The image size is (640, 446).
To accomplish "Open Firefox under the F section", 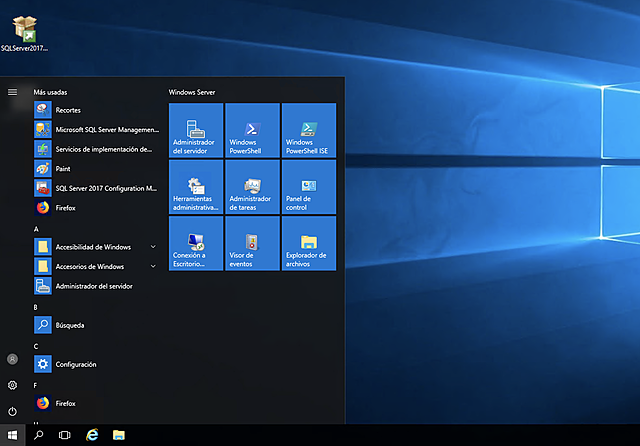I will point(97,404).
